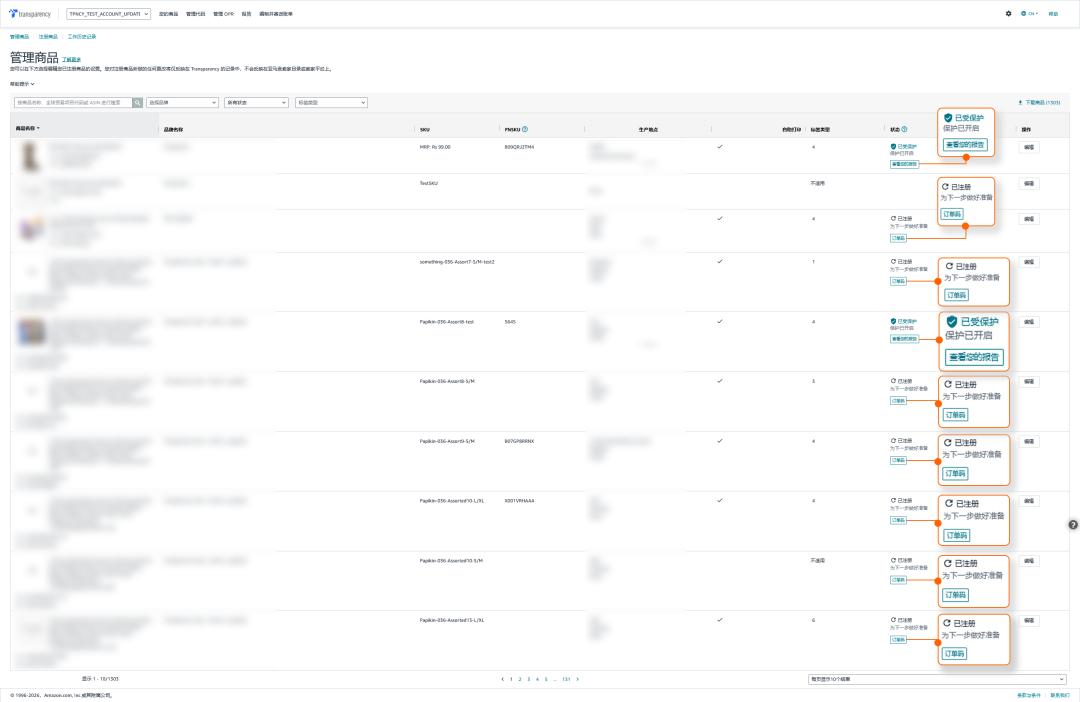Go to the next page arrow
Image resolution: width=1080 pixels, height=702 pixels.
577,679
